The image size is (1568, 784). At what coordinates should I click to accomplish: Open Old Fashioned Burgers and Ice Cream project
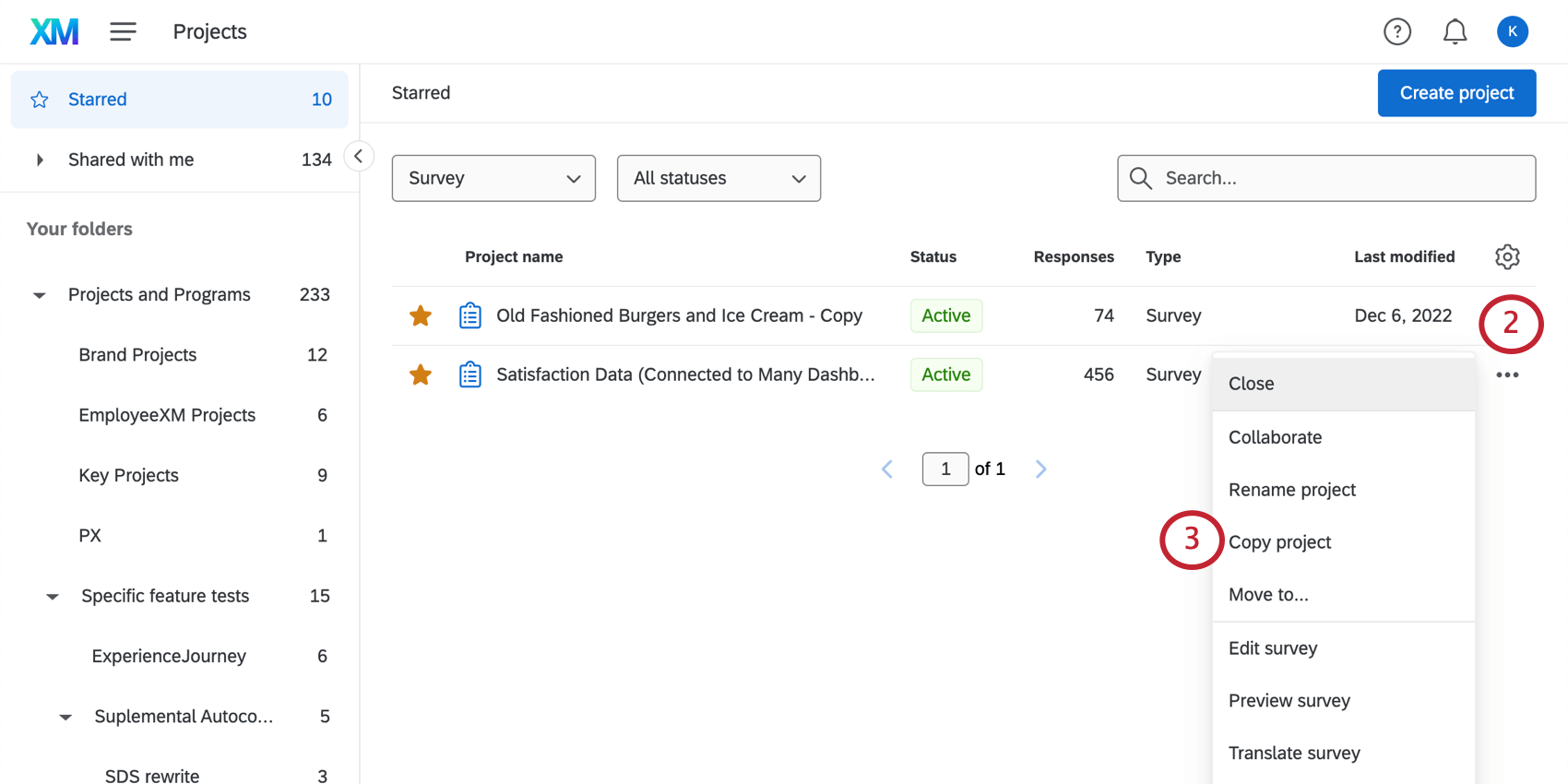click(x=679, y=316)
